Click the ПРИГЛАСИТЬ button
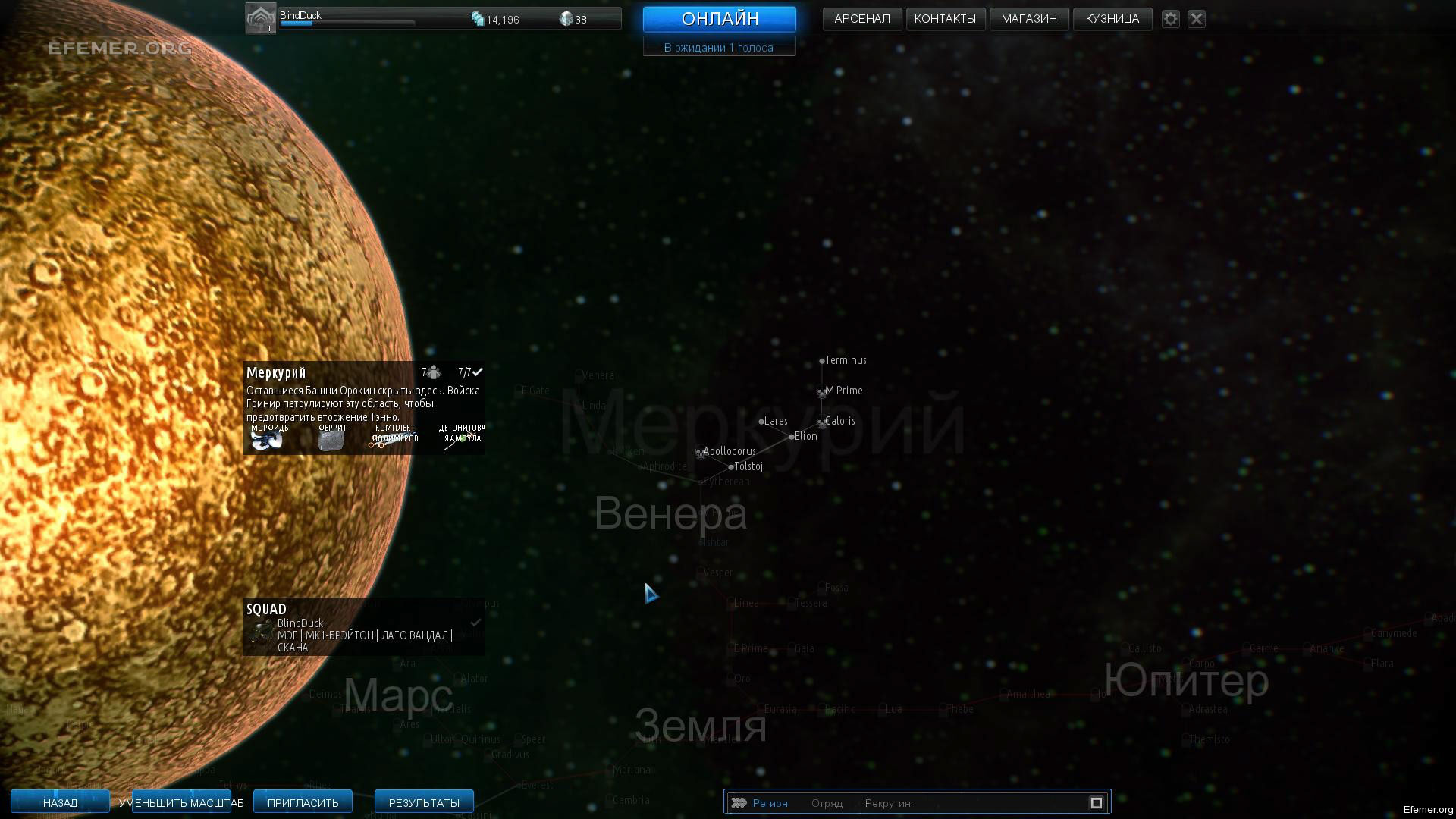The width and height of the screenshot is (1456, 819). 303,802
